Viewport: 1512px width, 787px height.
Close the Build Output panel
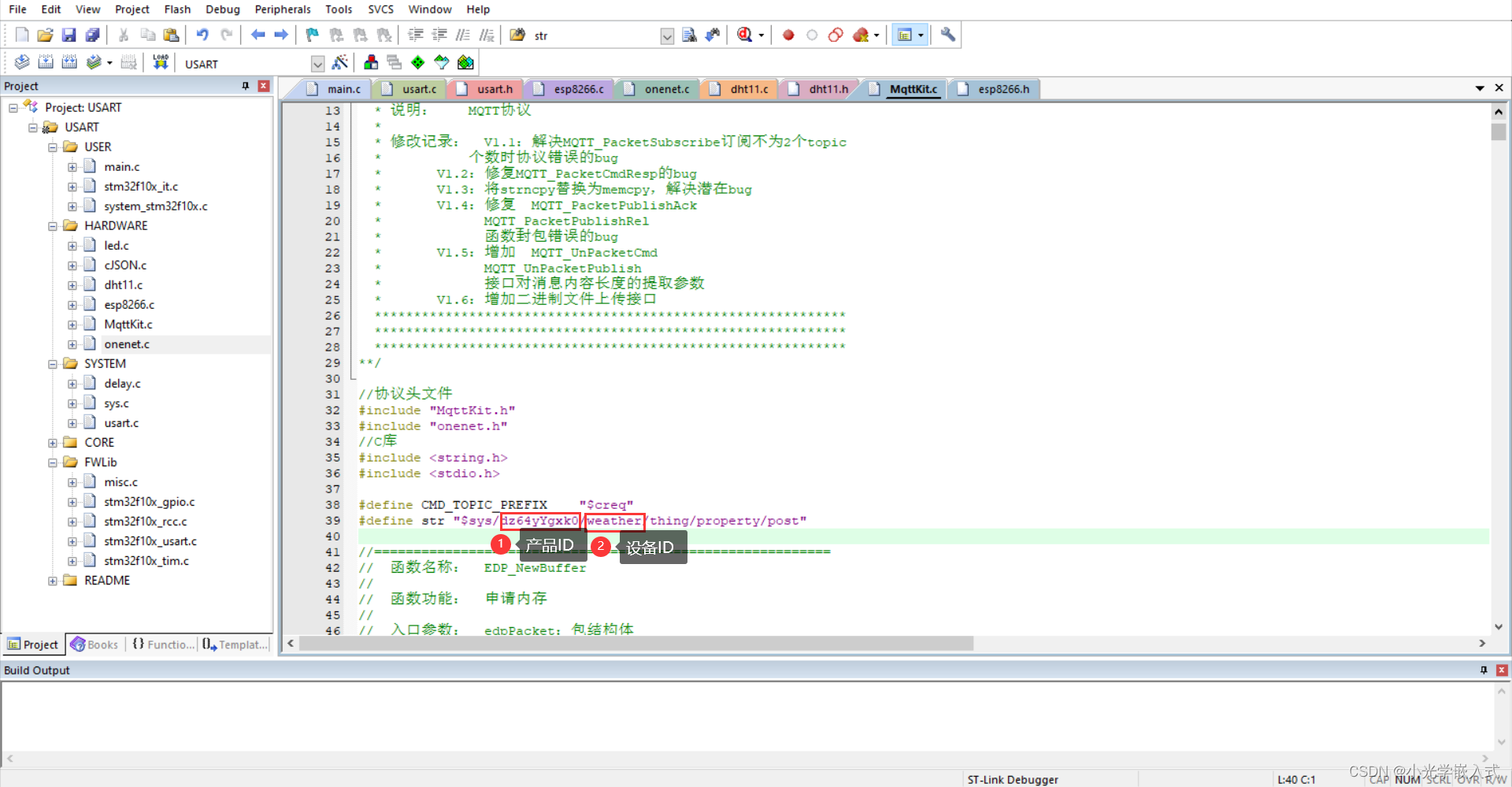(1502, 670)
